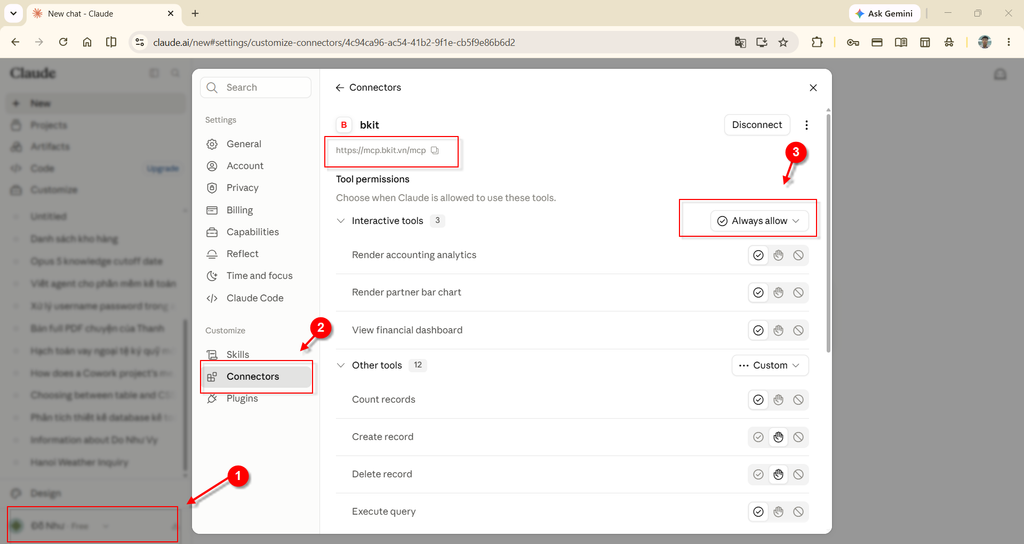The width and height of the screenshot is (1024, 544).
Task: Focus the settings Search field
Action: pyautogui.click(x=255, y=88)
